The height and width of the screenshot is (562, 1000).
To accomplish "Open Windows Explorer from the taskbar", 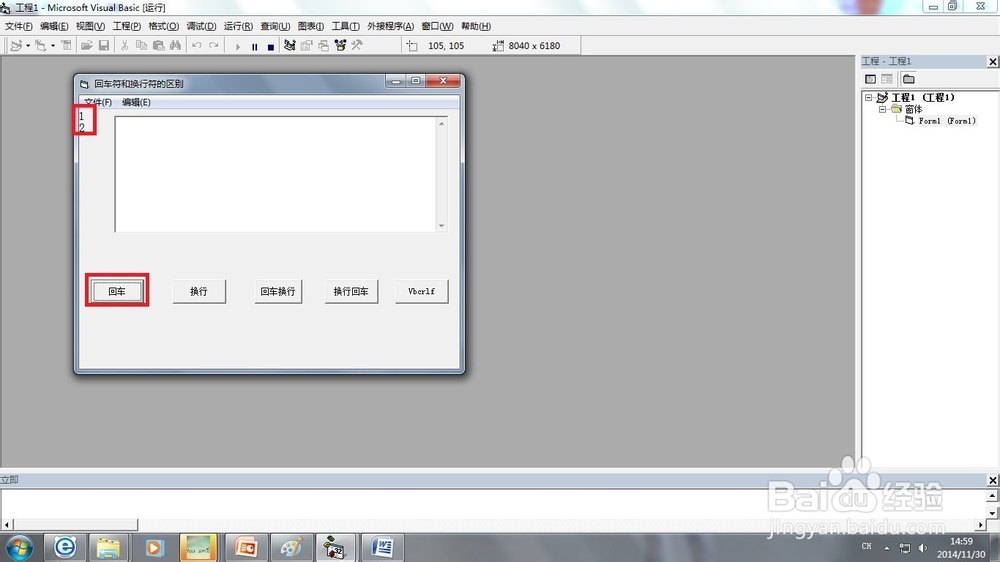I will [x=108, y=547].
